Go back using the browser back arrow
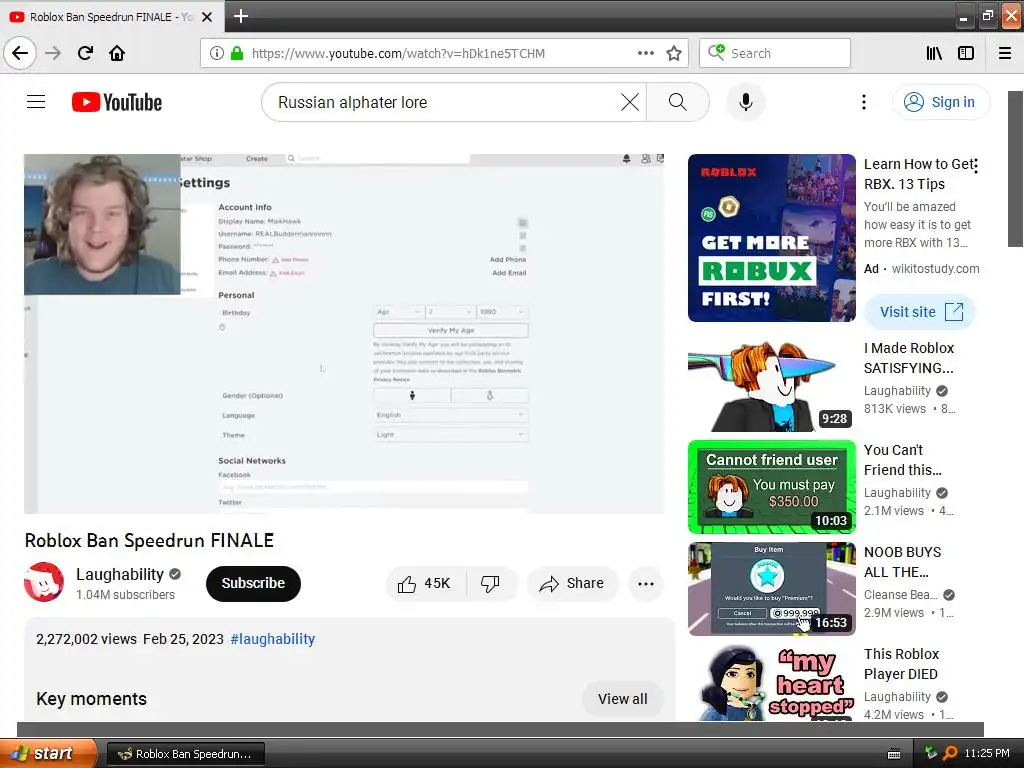Viewport: 1024px width, 768px height. point(20,53)
